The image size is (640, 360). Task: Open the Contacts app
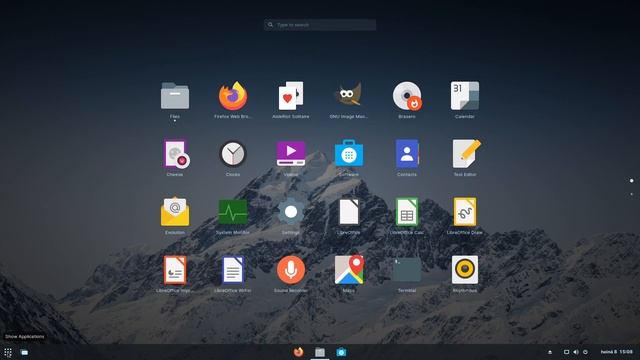[x=407, y=154]
